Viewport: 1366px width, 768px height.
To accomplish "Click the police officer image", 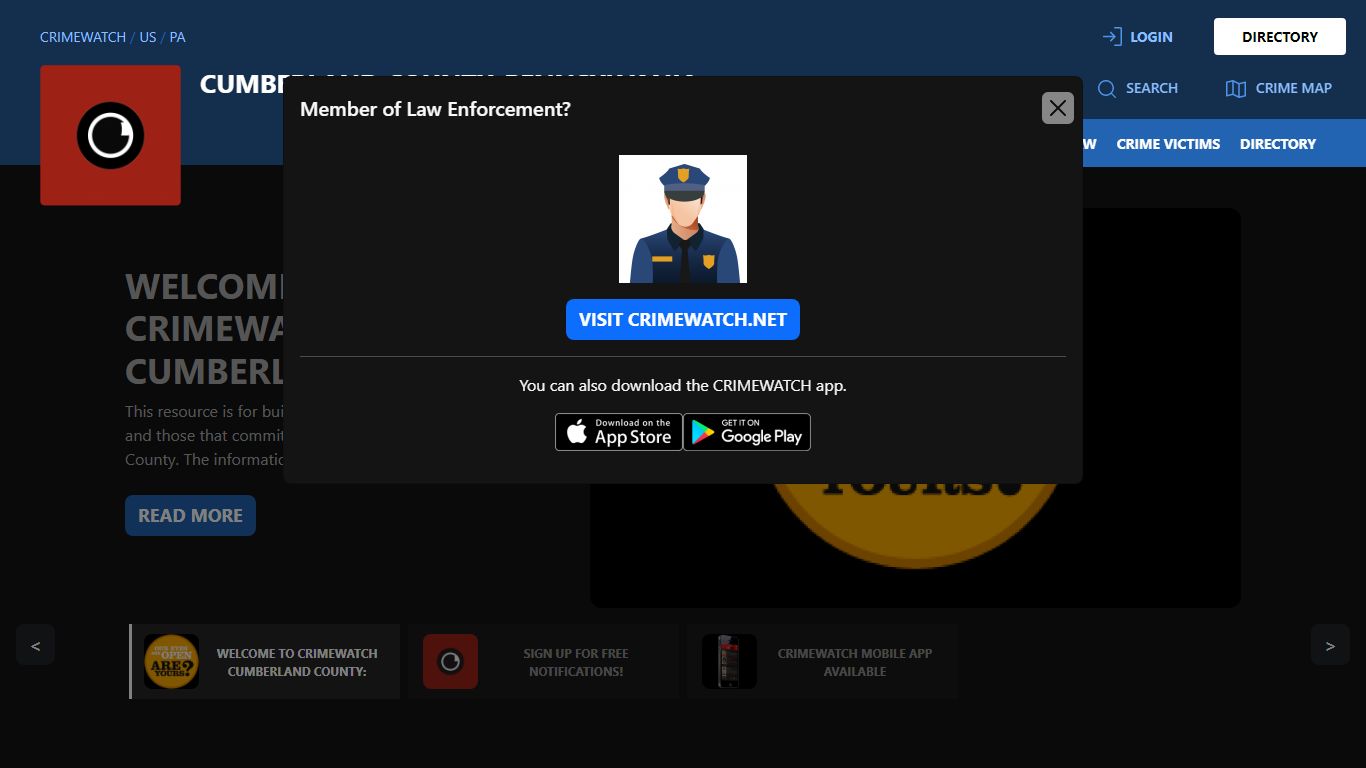I will point(683,219).
